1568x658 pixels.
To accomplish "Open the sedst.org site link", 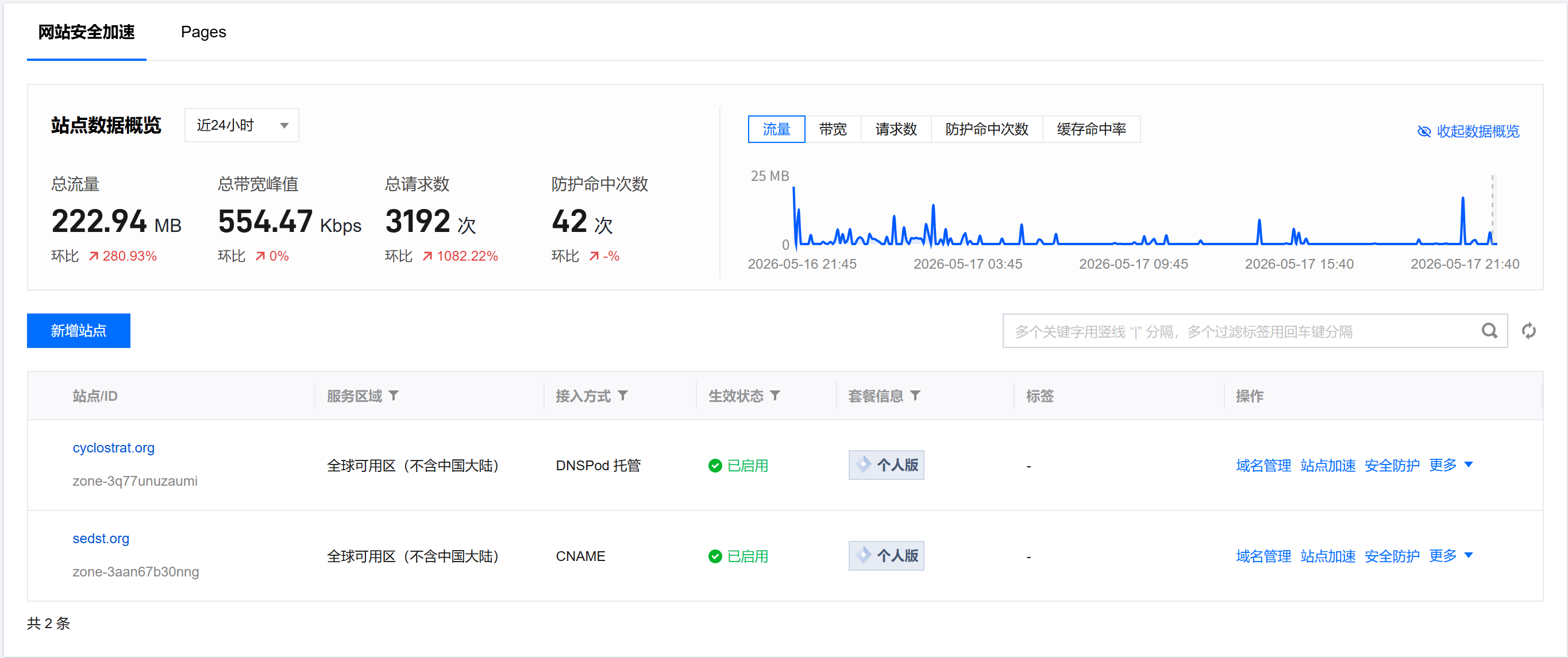I will (101, 538).
